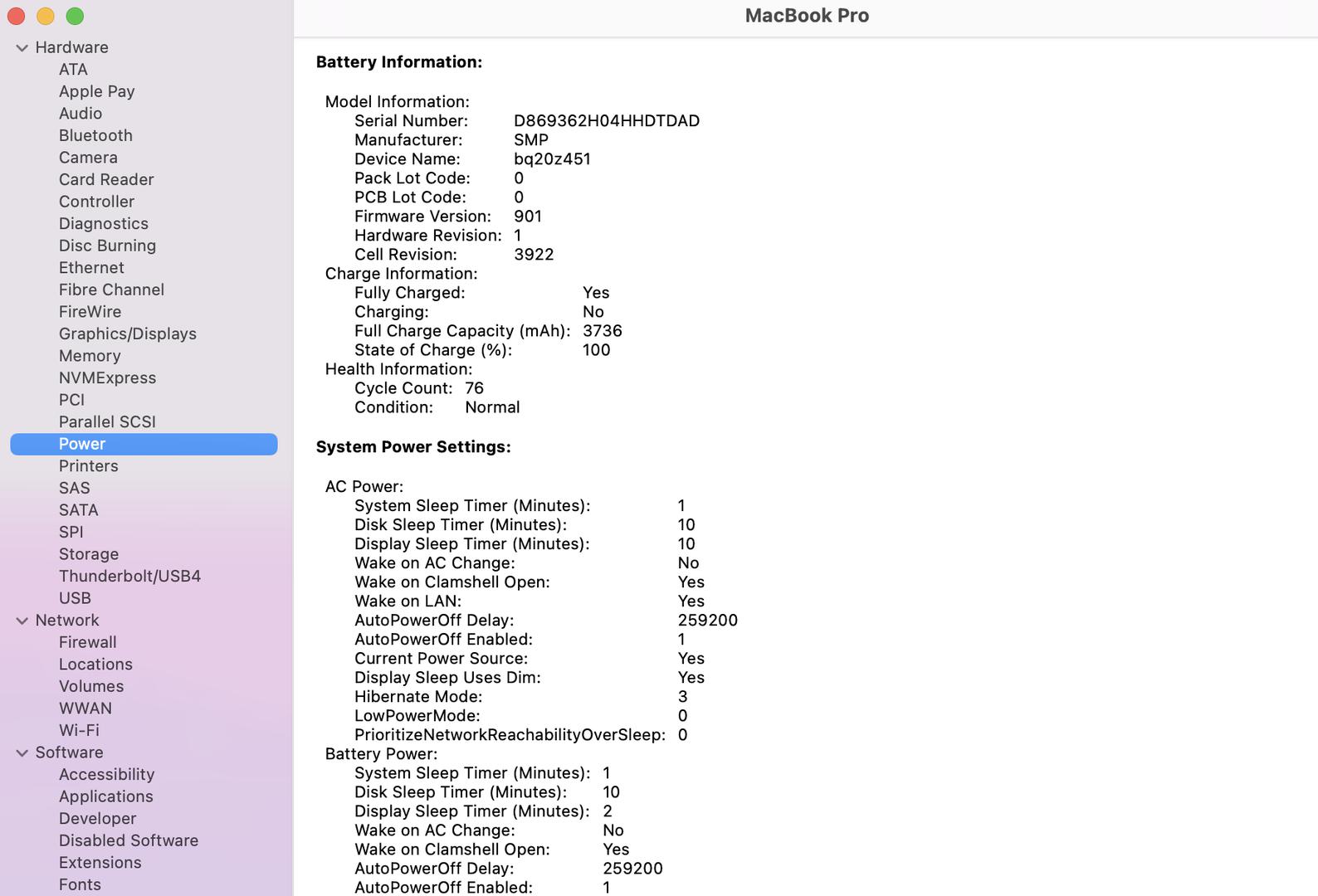Click the System Power Settings heading
The width and height of the screenshot is (1318, 896).
[x=413, y=447]
